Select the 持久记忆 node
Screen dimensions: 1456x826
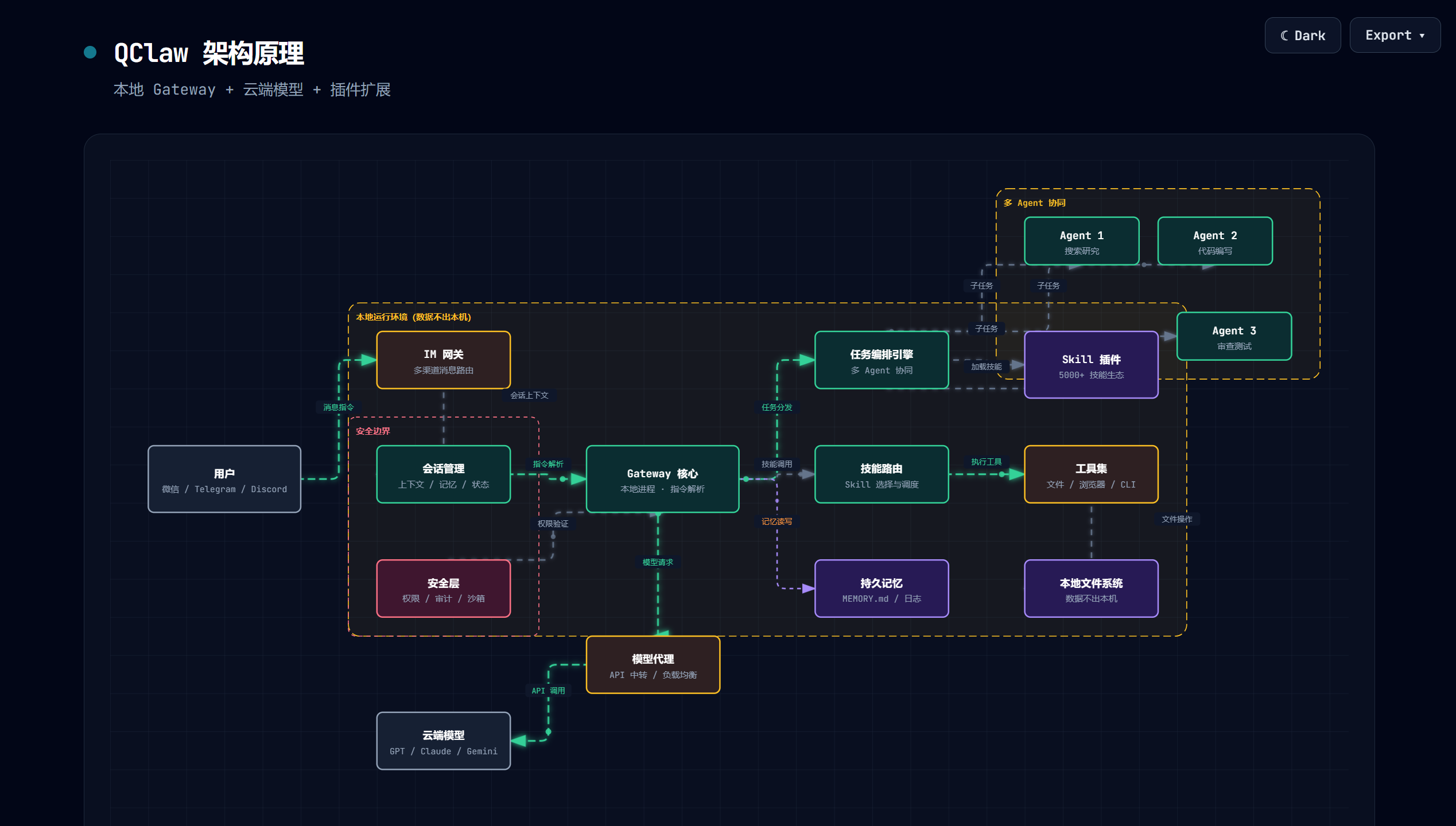tap(882, 589)
